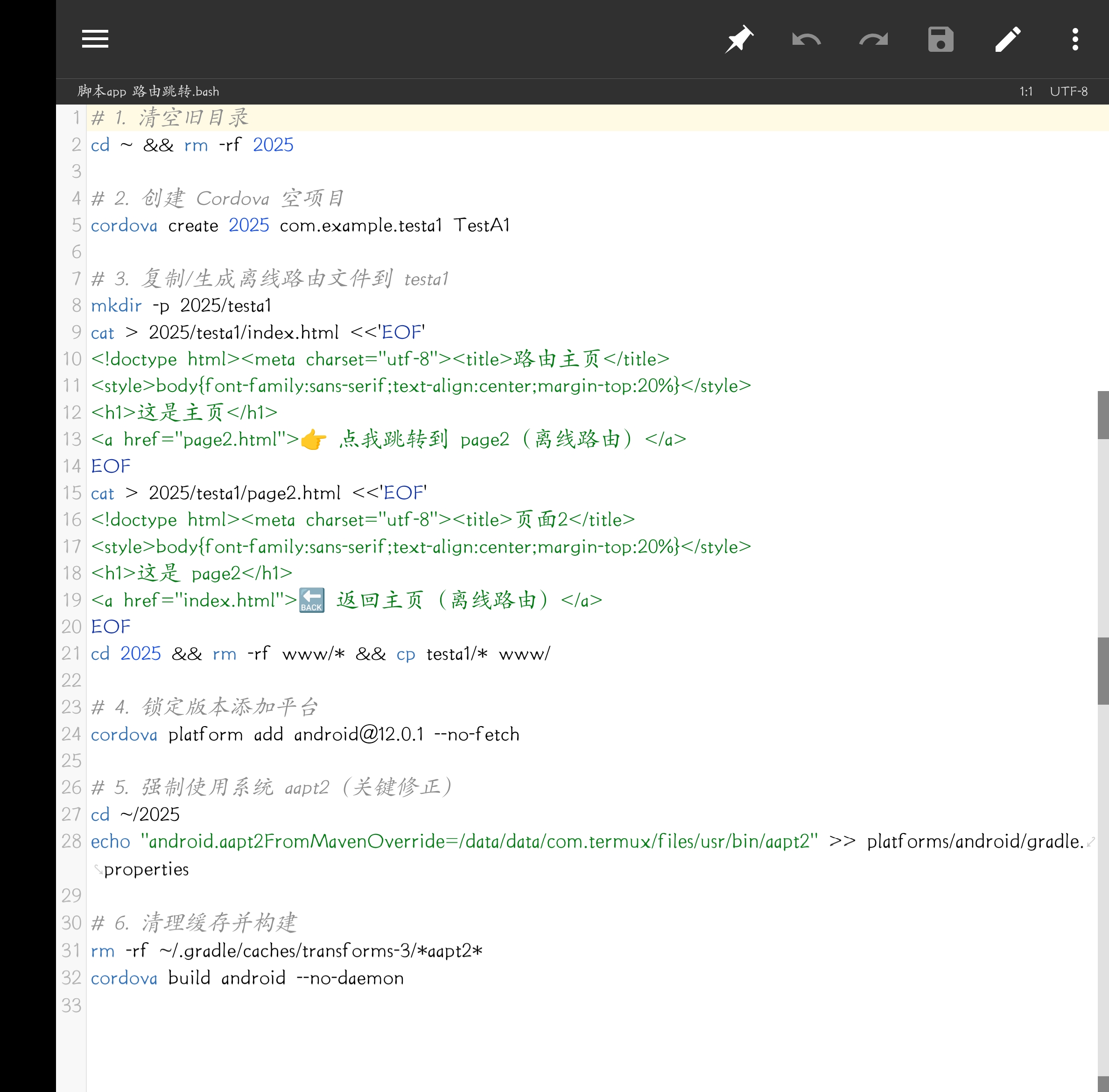Toggle edit mode with pencil icon
Screen dimensions: 1109x1092
click(1007, 39)
